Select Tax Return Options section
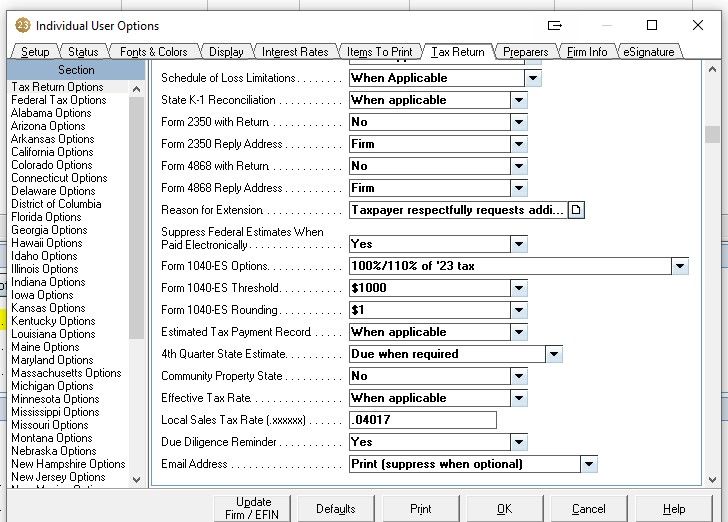Screen dimensions: 728x522 pyautogui.click(x=58, y=87)
